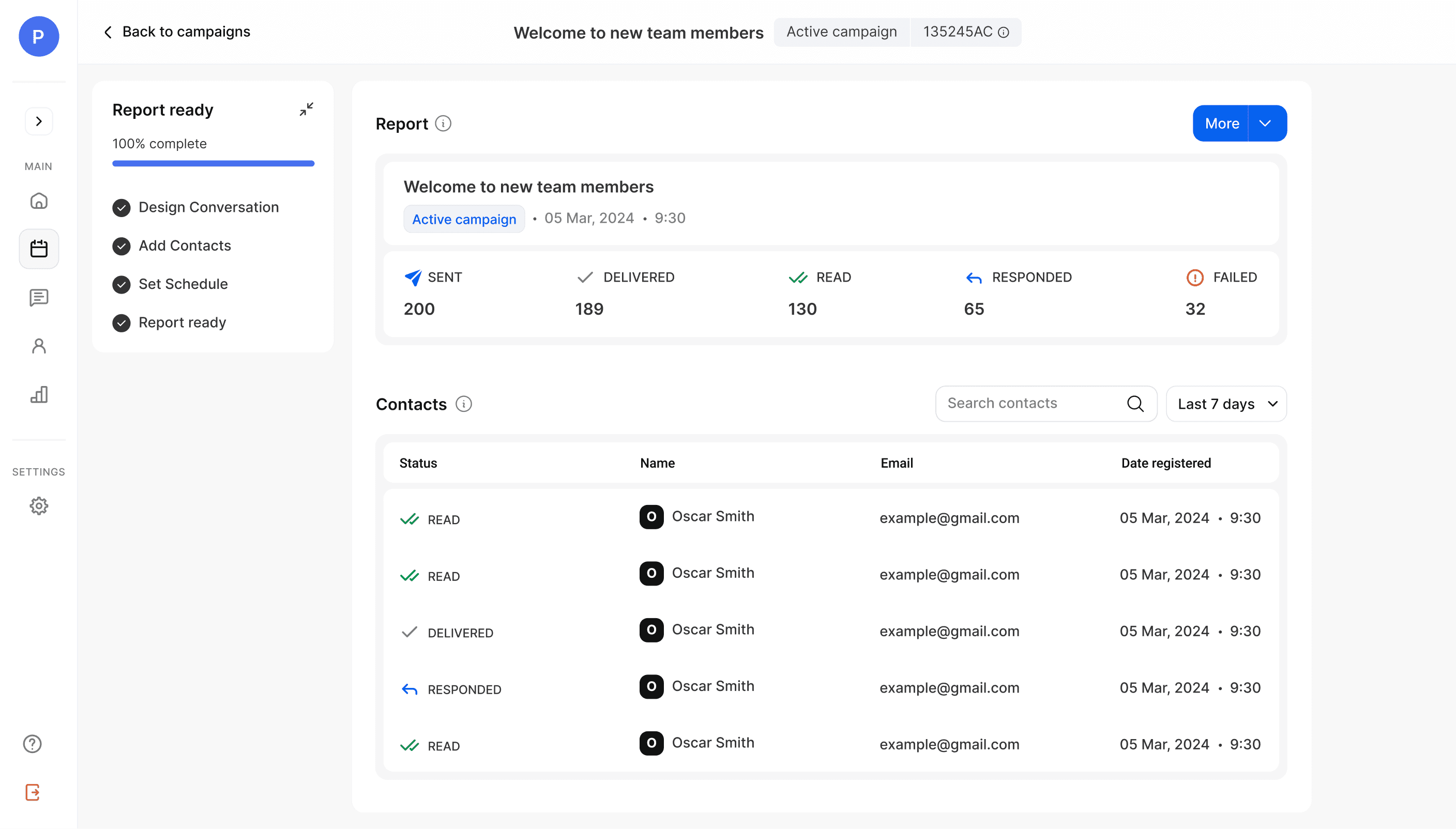Click the Logout icon in sidebar
Image resolution: width=1456 pixels, height=829 pixels.
33,792
